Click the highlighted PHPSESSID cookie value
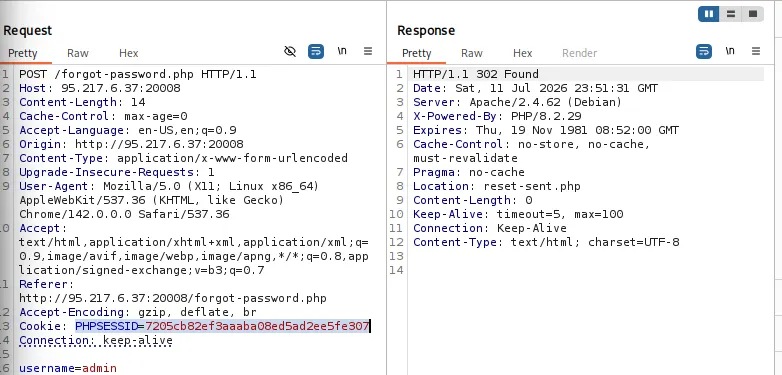This screenshot has width=782, height=375. point(257,326)
